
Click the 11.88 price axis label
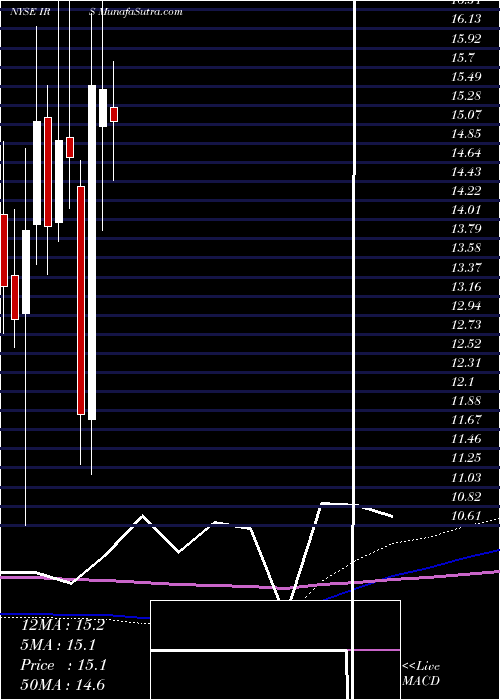coord(466,401)
